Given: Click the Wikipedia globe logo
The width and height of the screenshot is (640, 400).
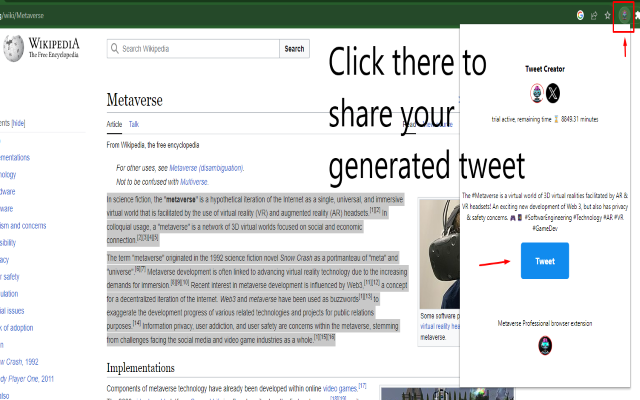Looking at the screenshot, I should 13,48.
